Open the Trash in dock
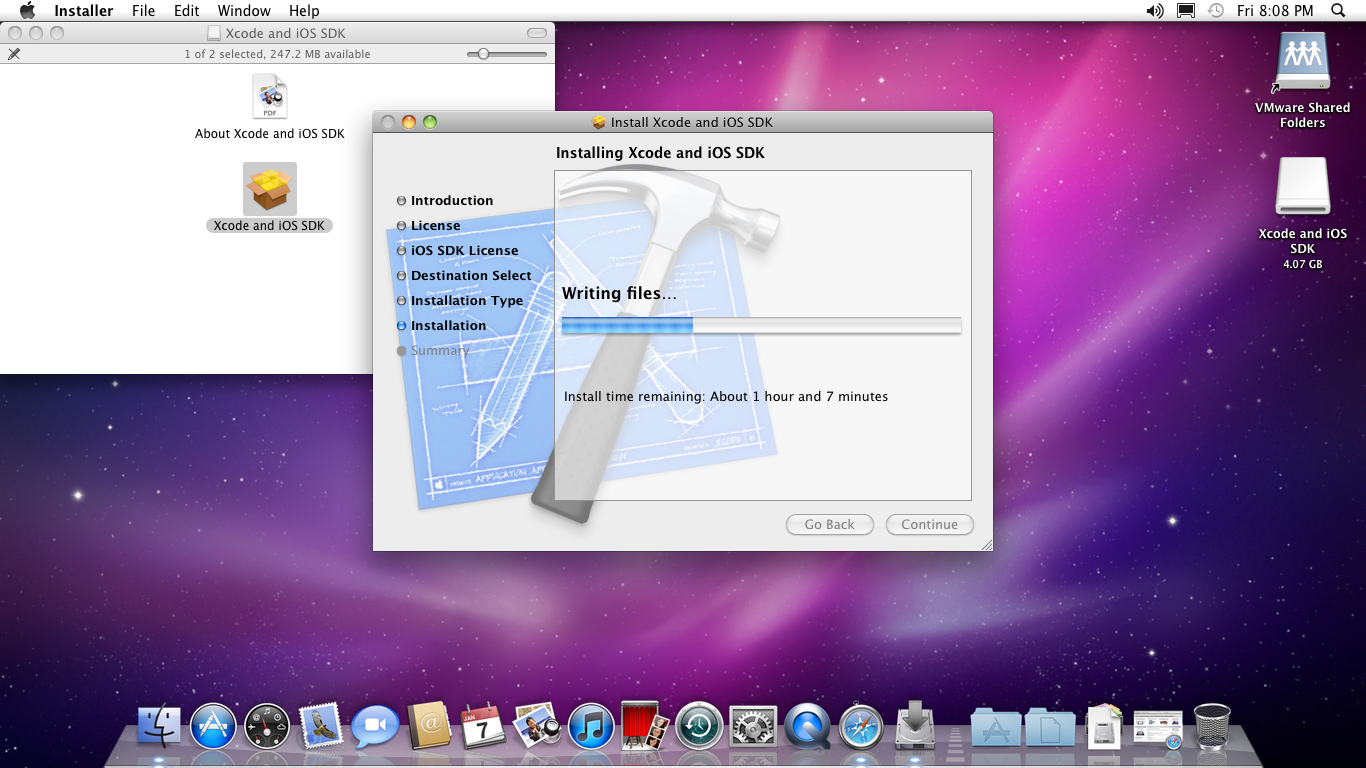1366x768 pixels. 1212,726
